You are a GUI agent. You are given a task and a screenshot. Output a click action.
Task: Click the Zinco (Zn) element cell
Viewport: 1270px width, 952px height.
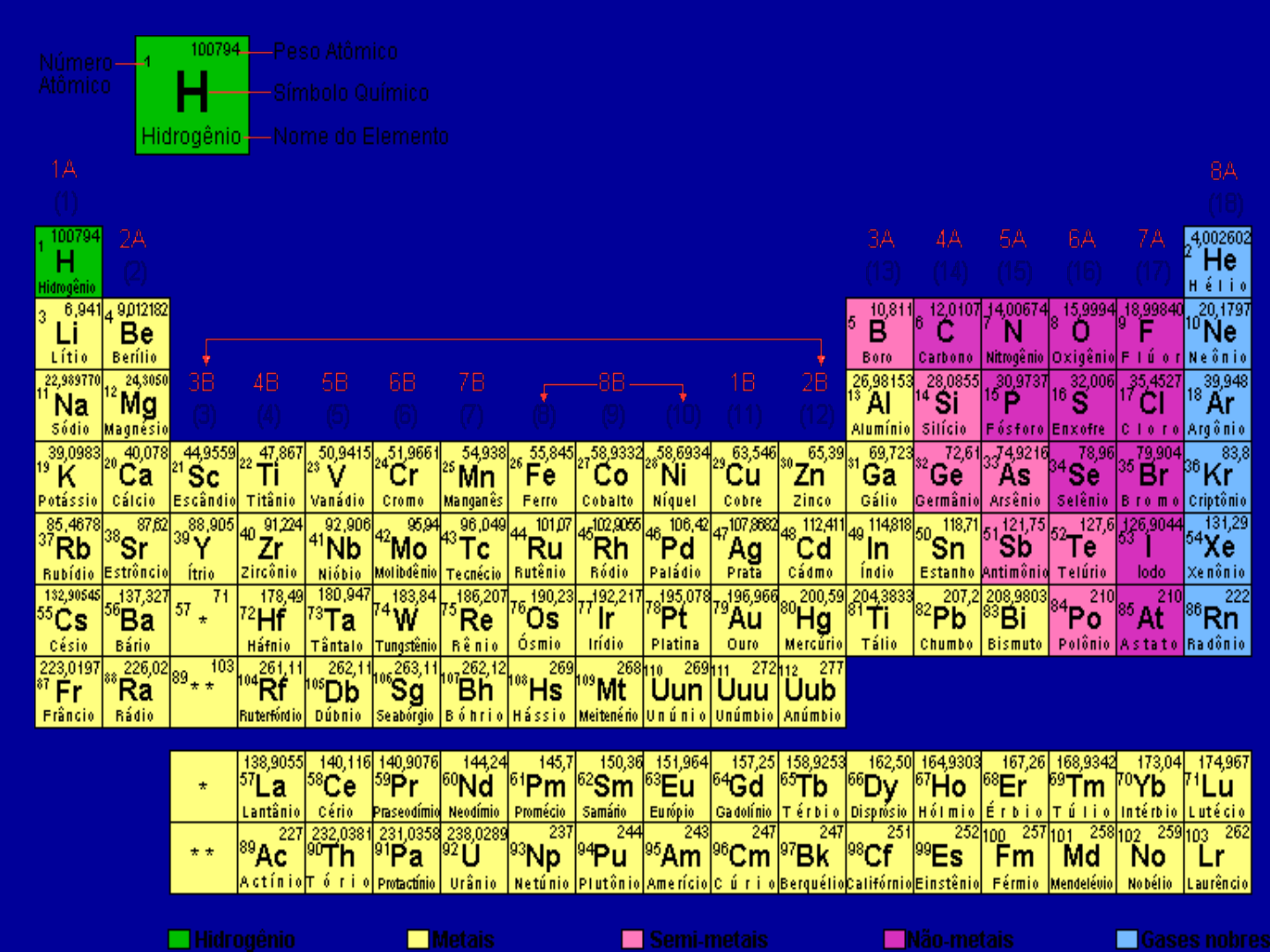812,477
